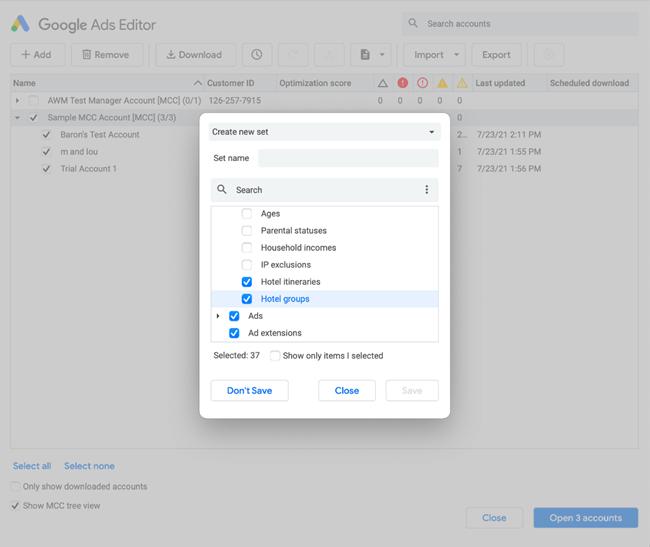Click Close button in the dialog

click(x=346, y=390)
